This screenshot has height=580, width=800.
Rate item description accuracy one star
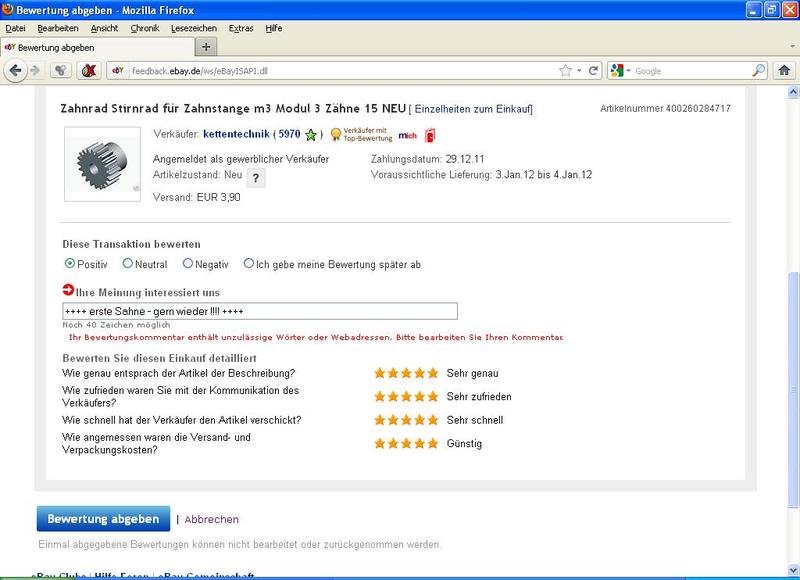tap(380, 373)
